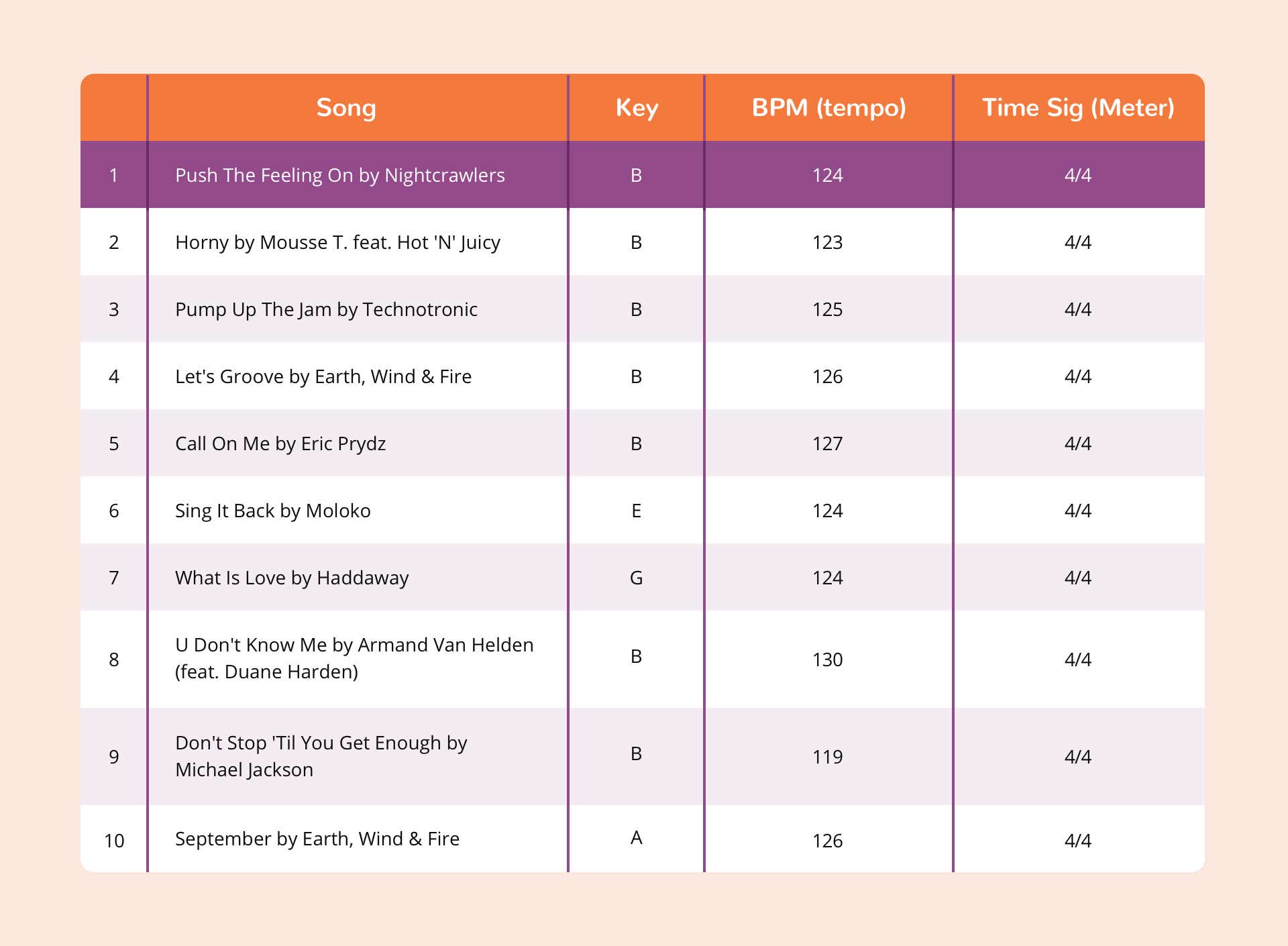
Task: Select What Is Love by Haddaway
Action: tap(292, 578)
